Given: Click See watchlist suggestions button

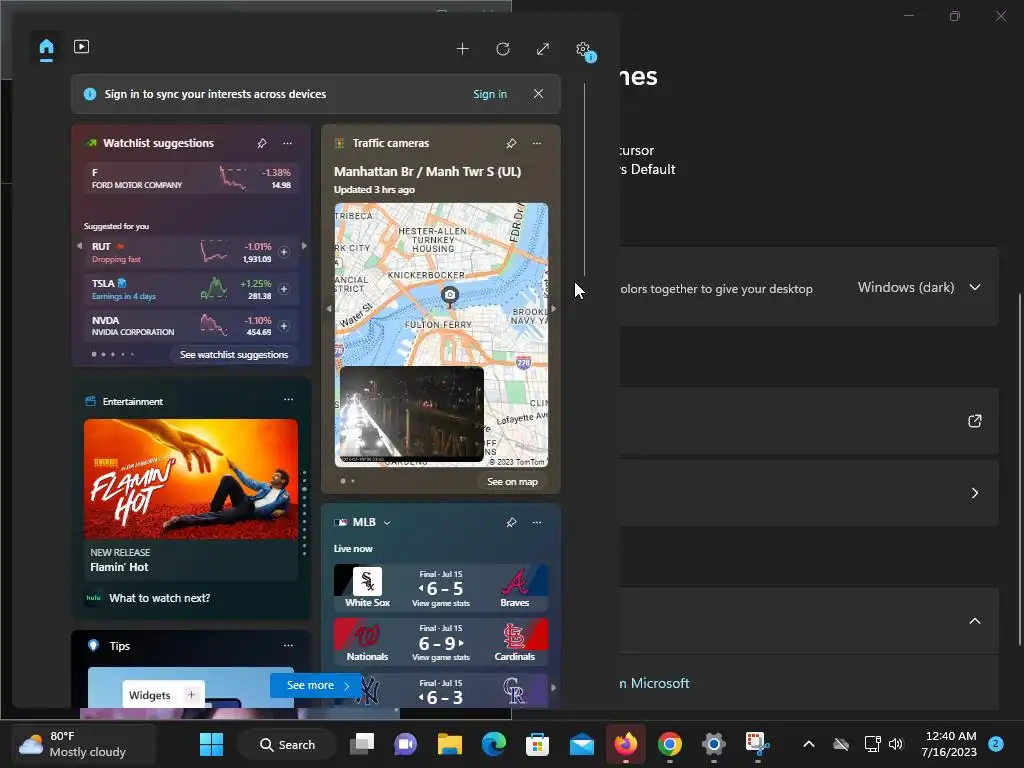Looking at the screenshot, I should 234,355.
